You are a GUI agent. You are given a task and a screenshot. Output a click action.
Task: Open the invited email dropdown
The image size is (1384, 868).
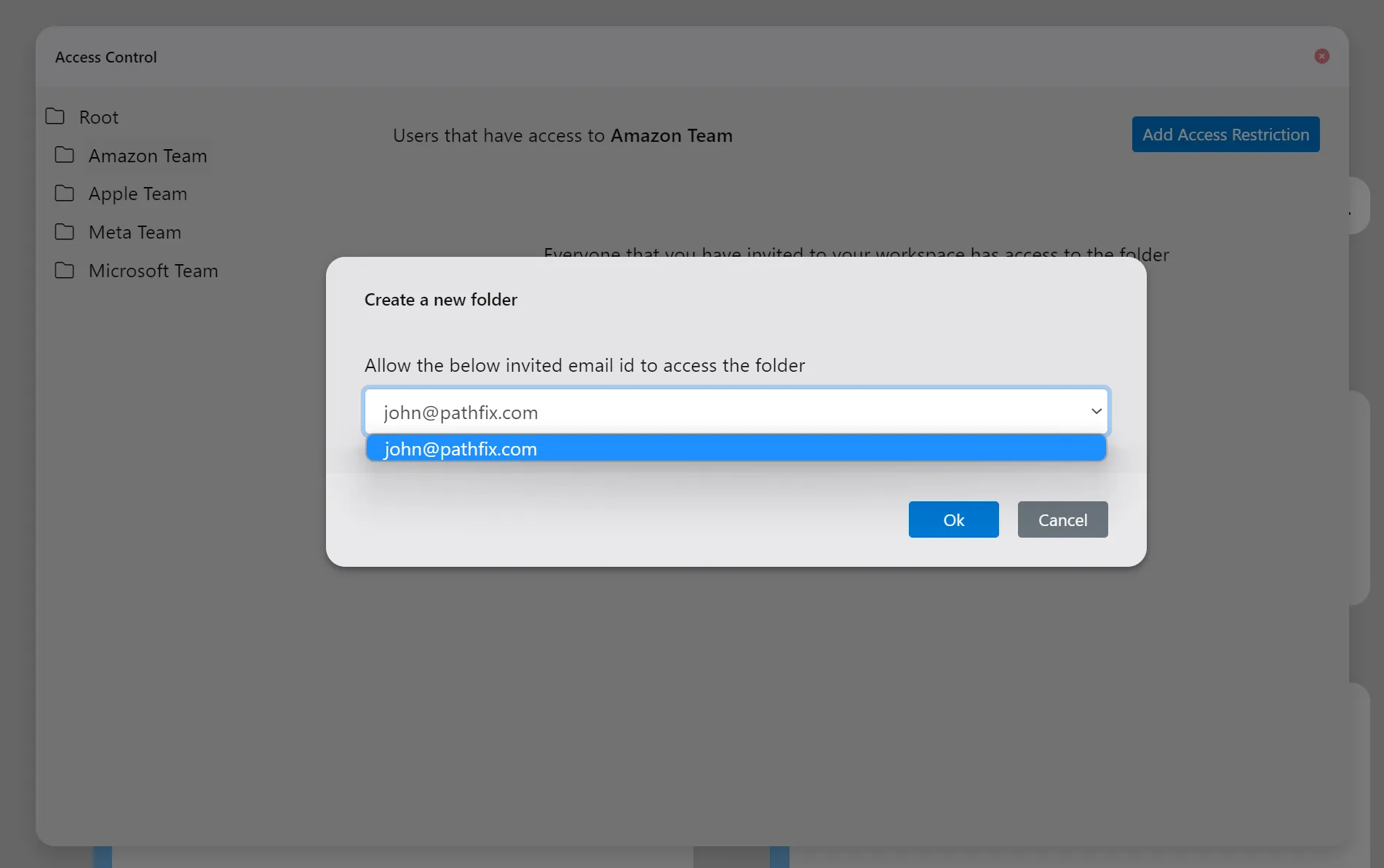(736, 412)
